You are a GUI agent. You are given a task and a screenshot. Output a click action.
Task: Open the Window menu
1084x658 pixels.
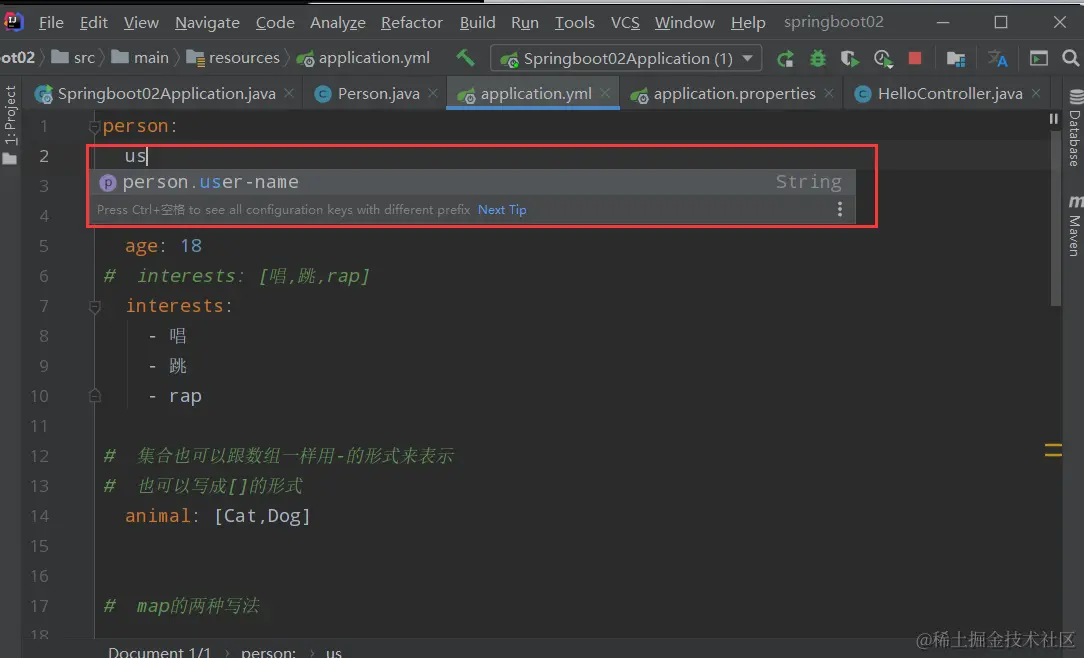[684, 23]
